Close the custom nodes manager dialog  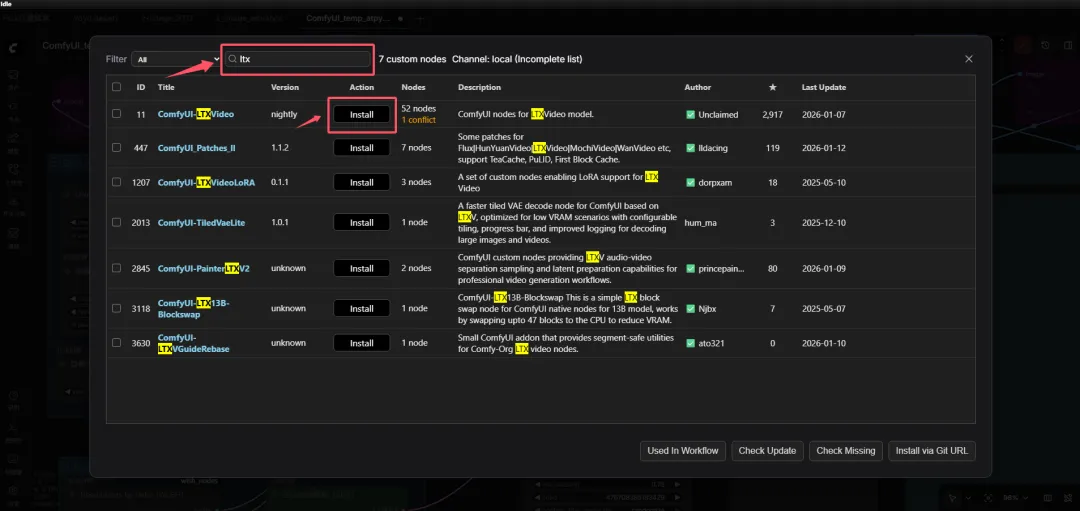pos(968,59)
